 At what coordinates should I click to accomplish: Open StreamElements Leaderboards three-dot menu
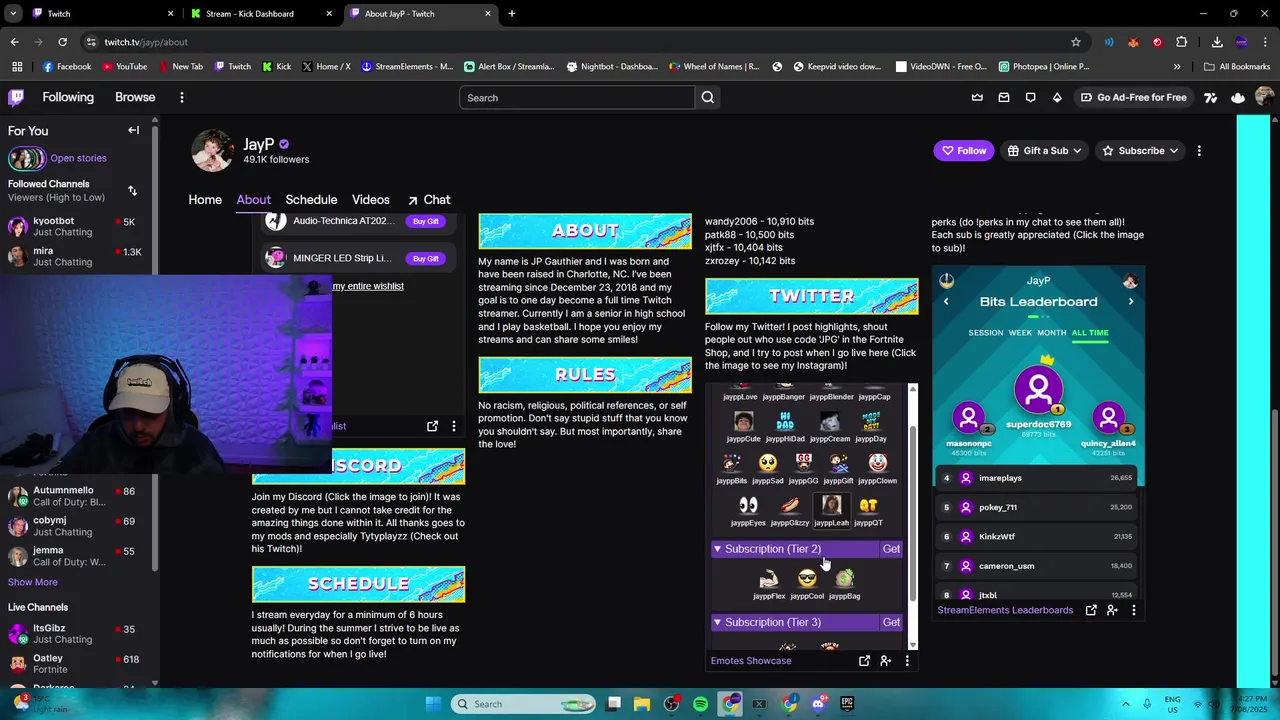click(1133, 610)
